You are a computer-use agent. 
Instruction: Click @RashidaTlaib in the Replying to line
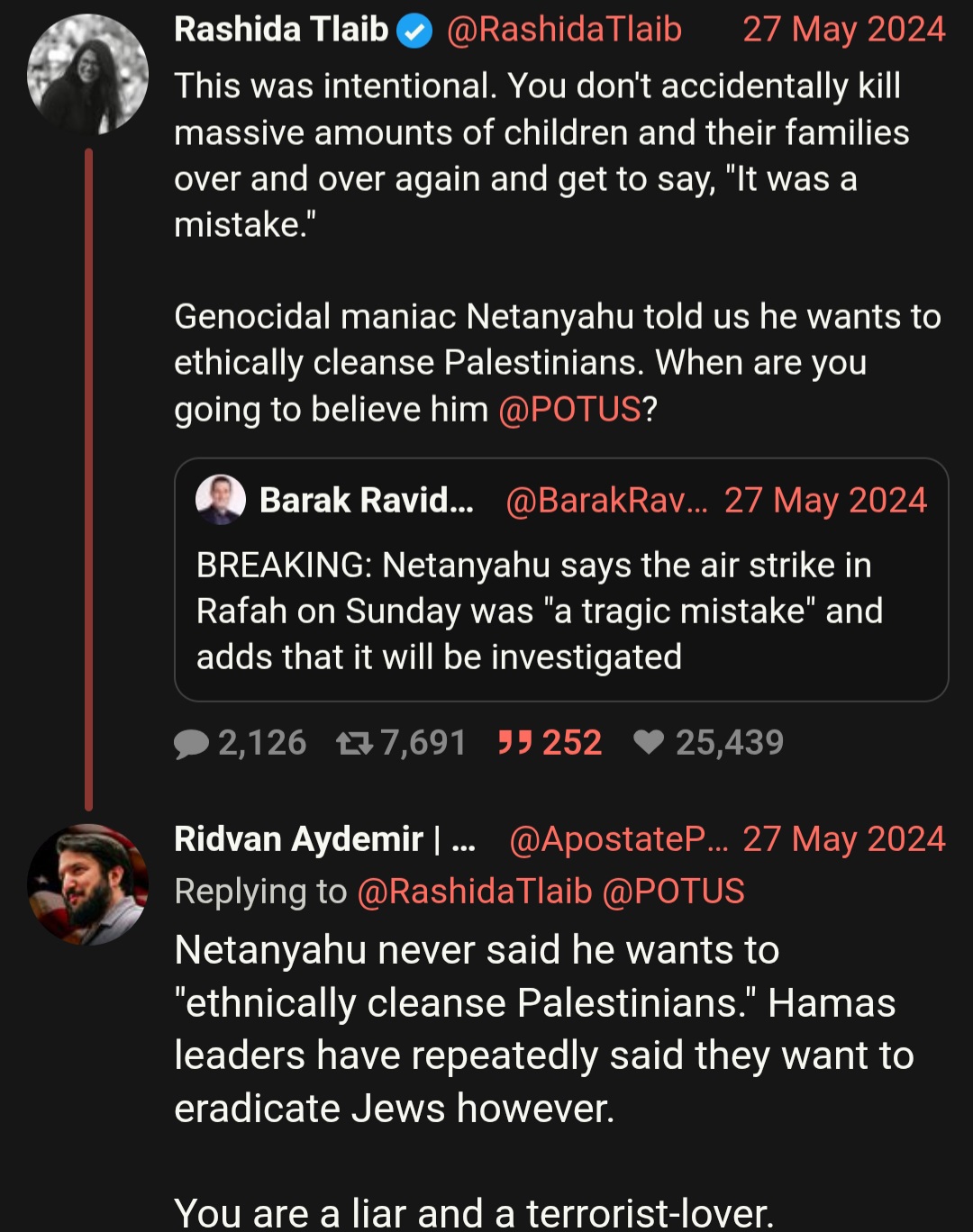pyautogui.click(x=475, y=892)
